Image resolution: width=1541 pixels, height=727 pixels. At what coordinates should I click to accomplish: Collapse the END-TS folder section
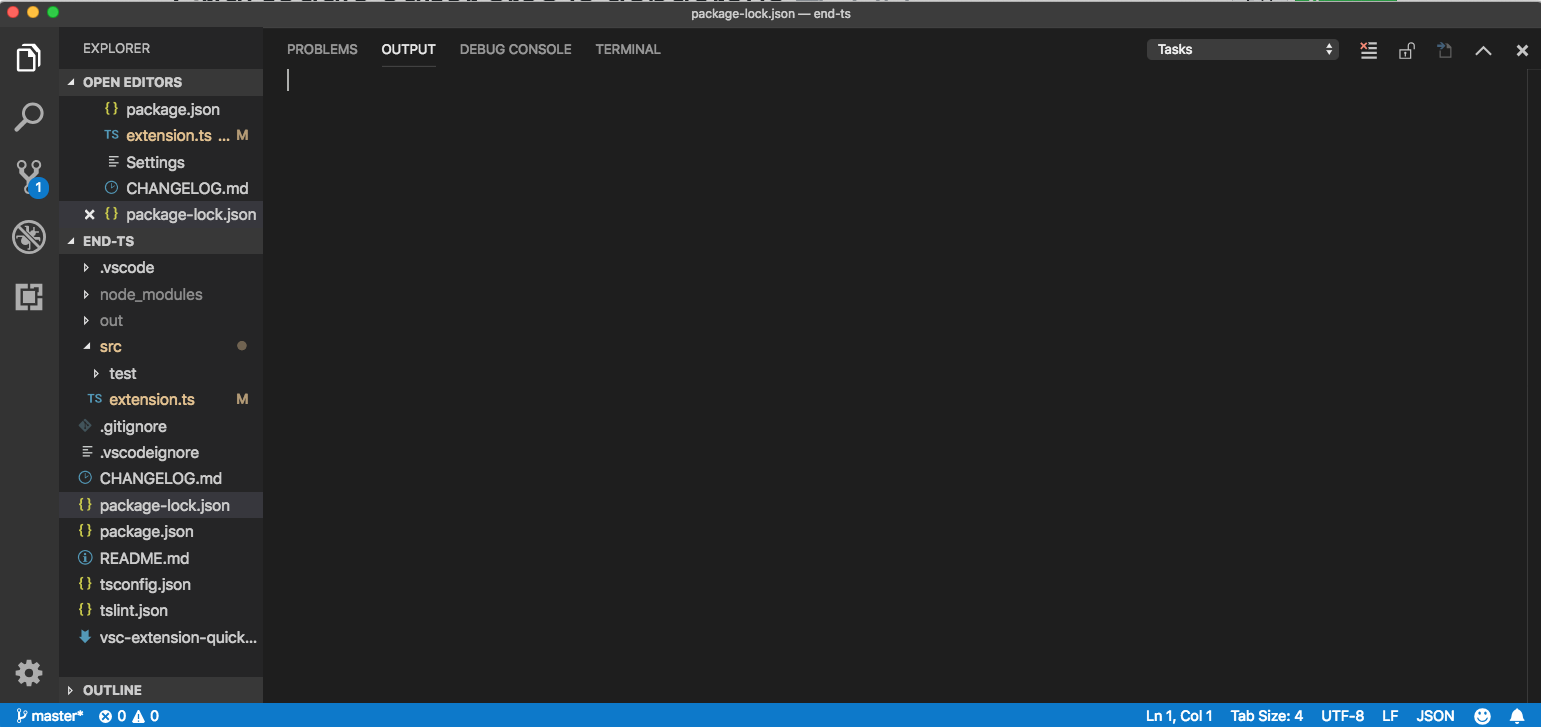coord(161,241)
